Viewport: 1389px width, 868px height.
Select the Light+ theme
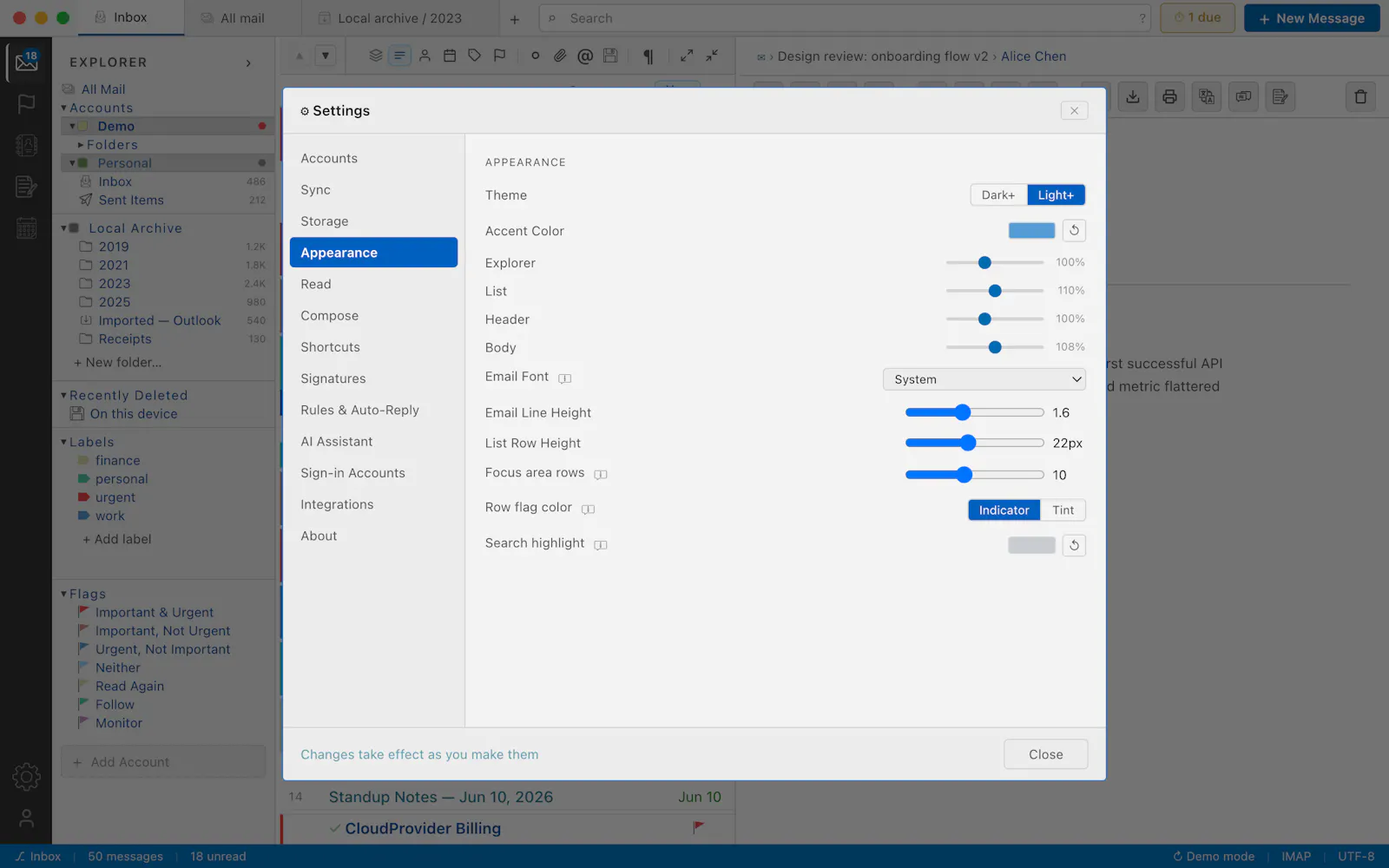pyautogui.click(x=1056, y=195)
